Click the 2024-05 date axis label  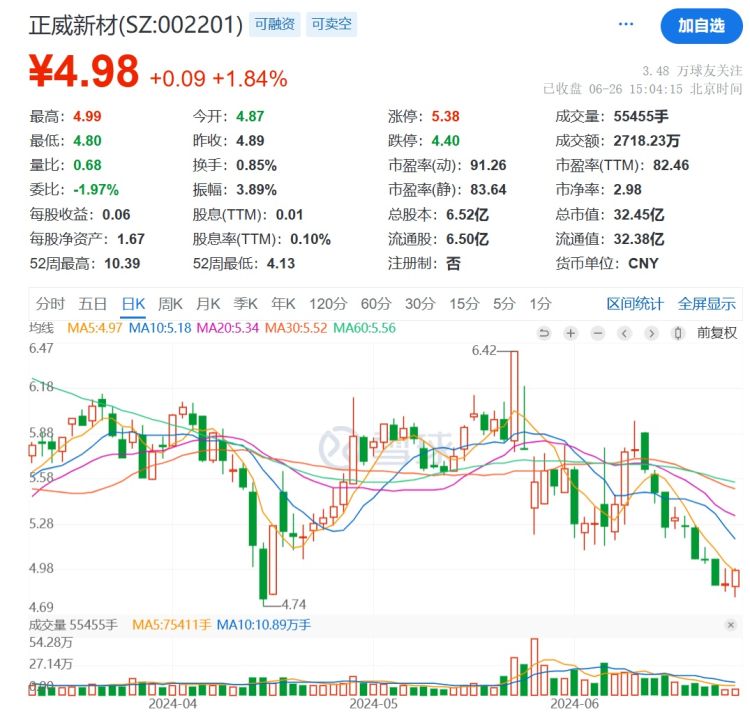click(374, 704)
